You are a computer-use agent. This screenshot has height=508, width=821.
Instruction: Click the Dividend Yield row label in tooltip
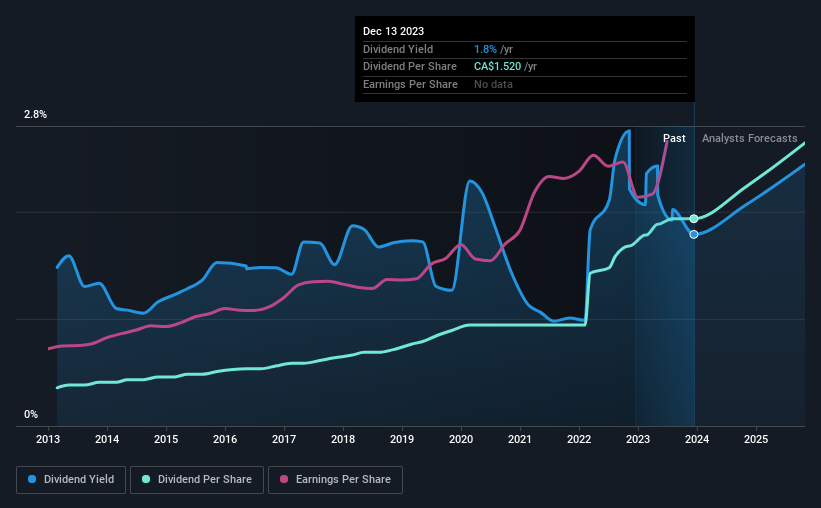398,49
